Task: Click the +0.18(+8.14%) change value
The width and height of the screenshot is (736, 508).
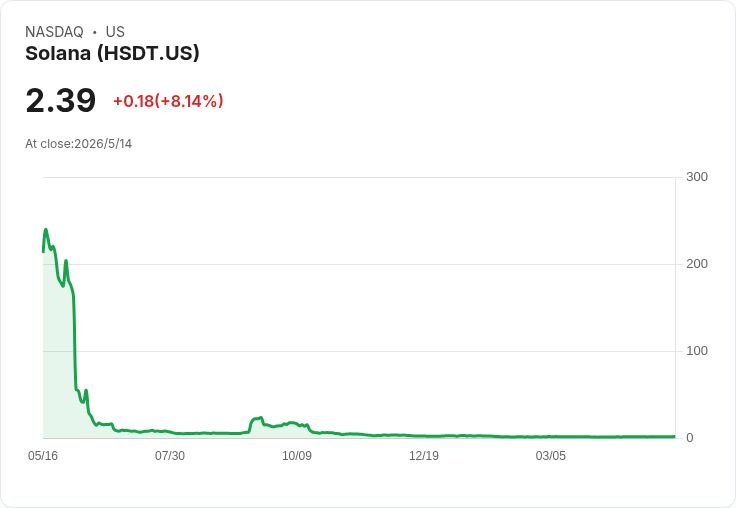Action: (168, 101)
